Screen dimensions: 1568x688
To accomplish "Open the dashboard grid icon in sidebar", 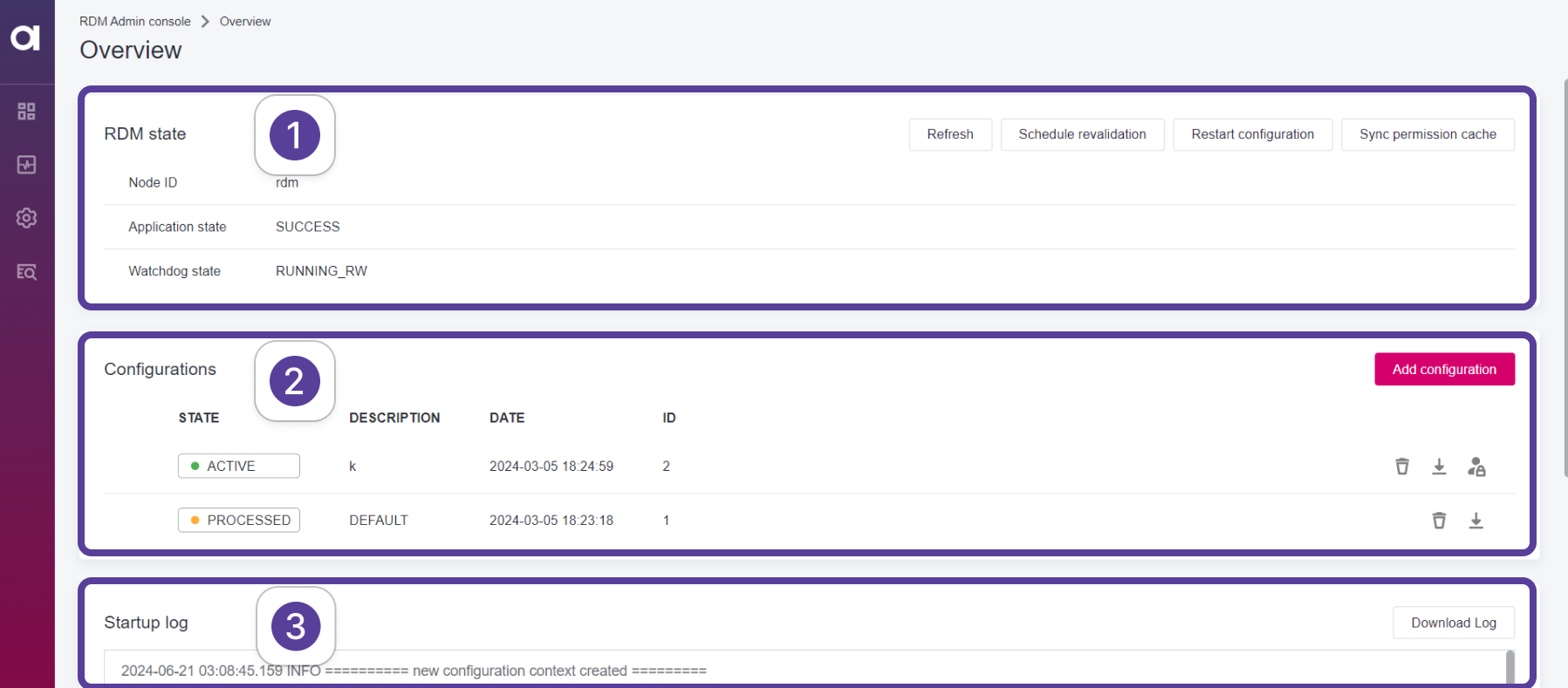I will click(26, 112).
